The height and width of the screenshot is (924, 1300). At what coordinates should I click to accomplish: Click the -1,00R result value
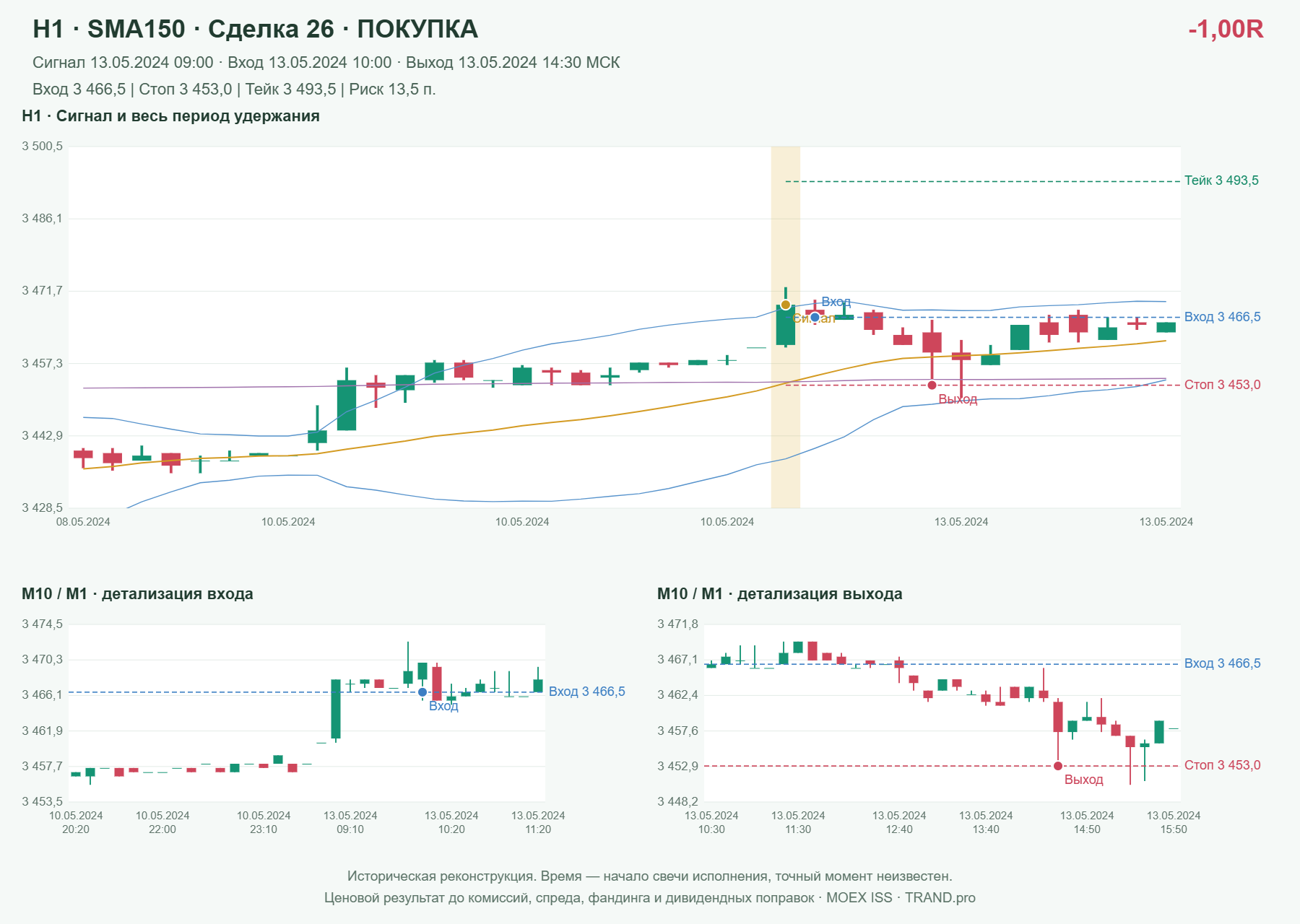pos(1226,29)
